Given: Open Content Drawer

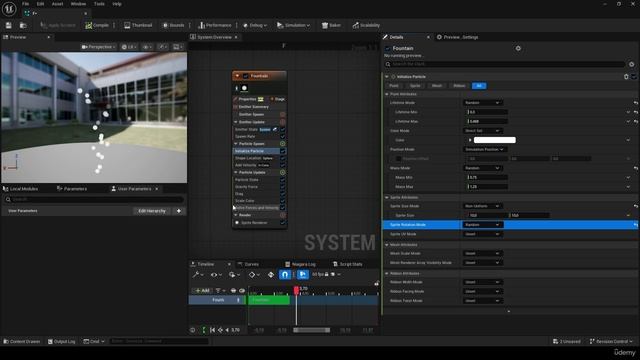Looking at the screenshot, I should tap(22, 341).
